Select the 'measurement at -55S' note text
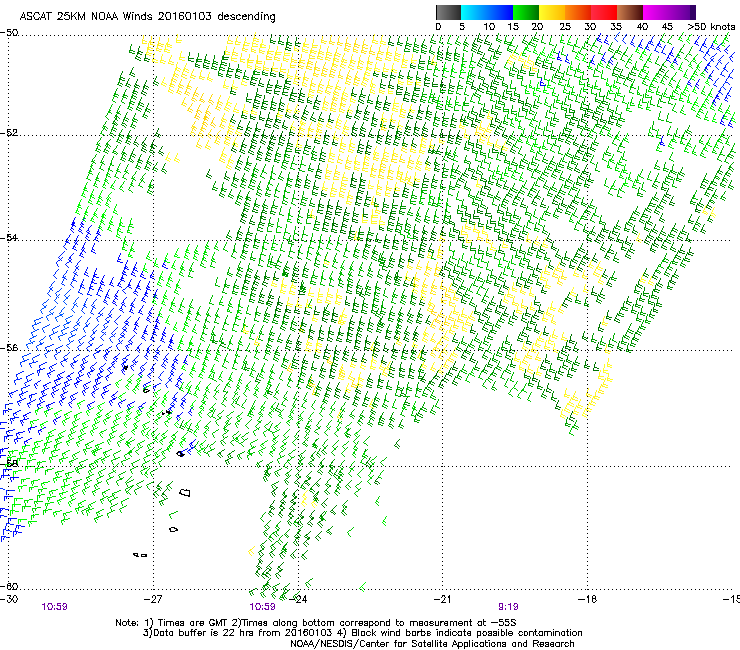 point(462,623)
